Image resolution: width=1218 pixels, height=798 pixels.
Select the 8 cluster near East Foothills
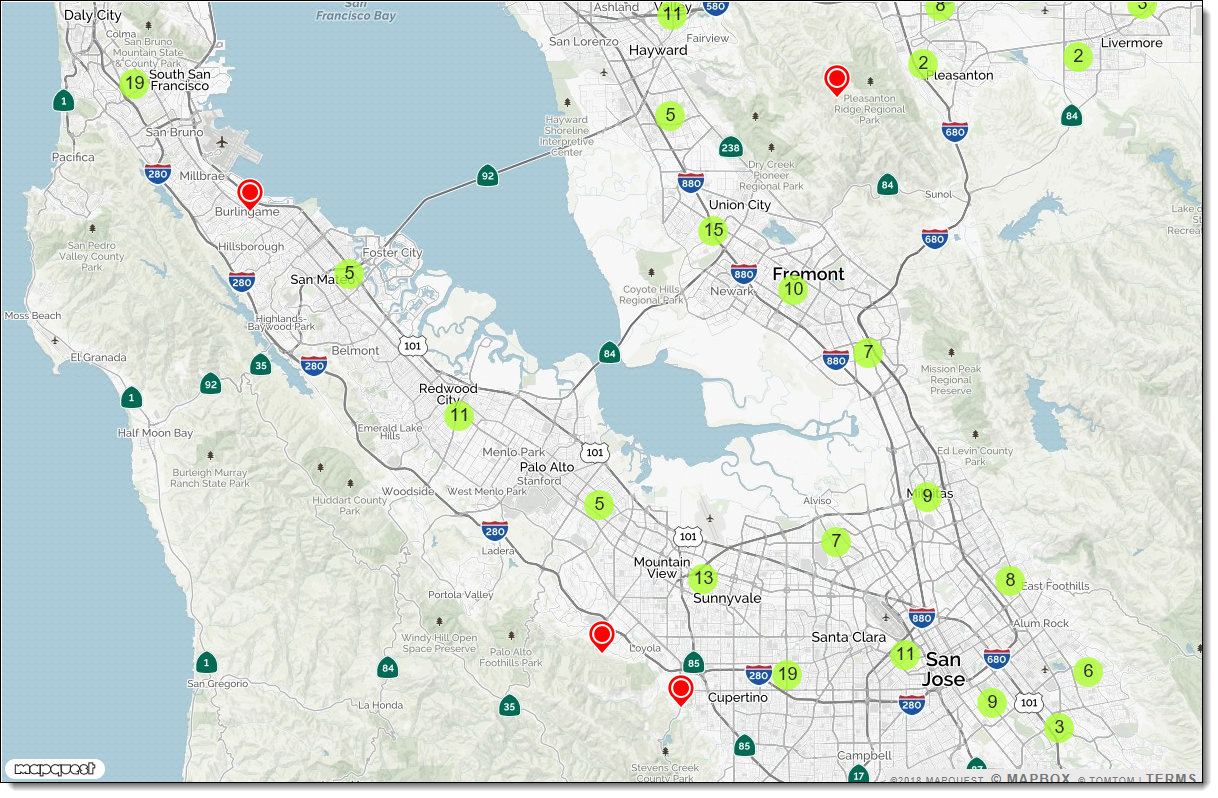coord(1010,580)
